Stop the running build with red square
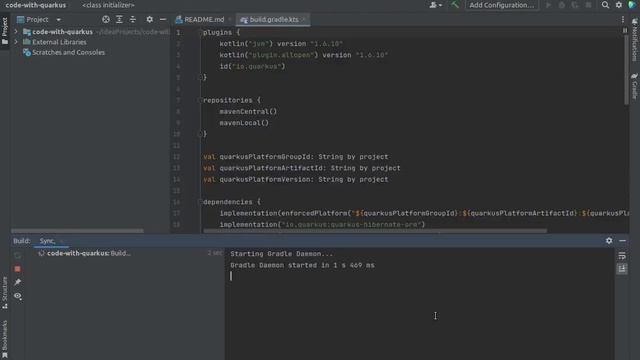This screenshot has width=640, height=360. (18, 269)
